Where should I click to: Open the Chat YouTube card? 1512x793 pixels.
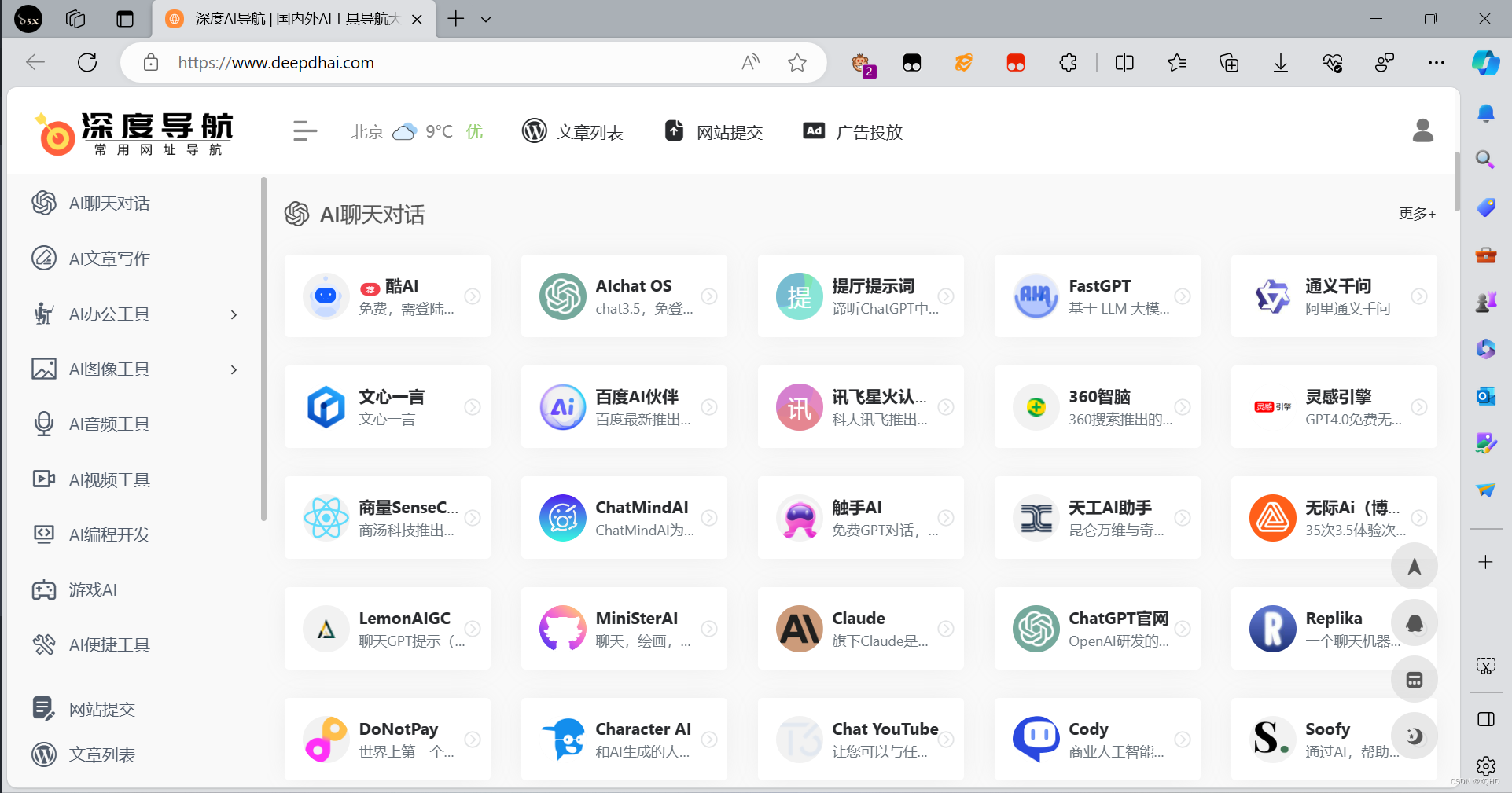click(x=860, y=740)
